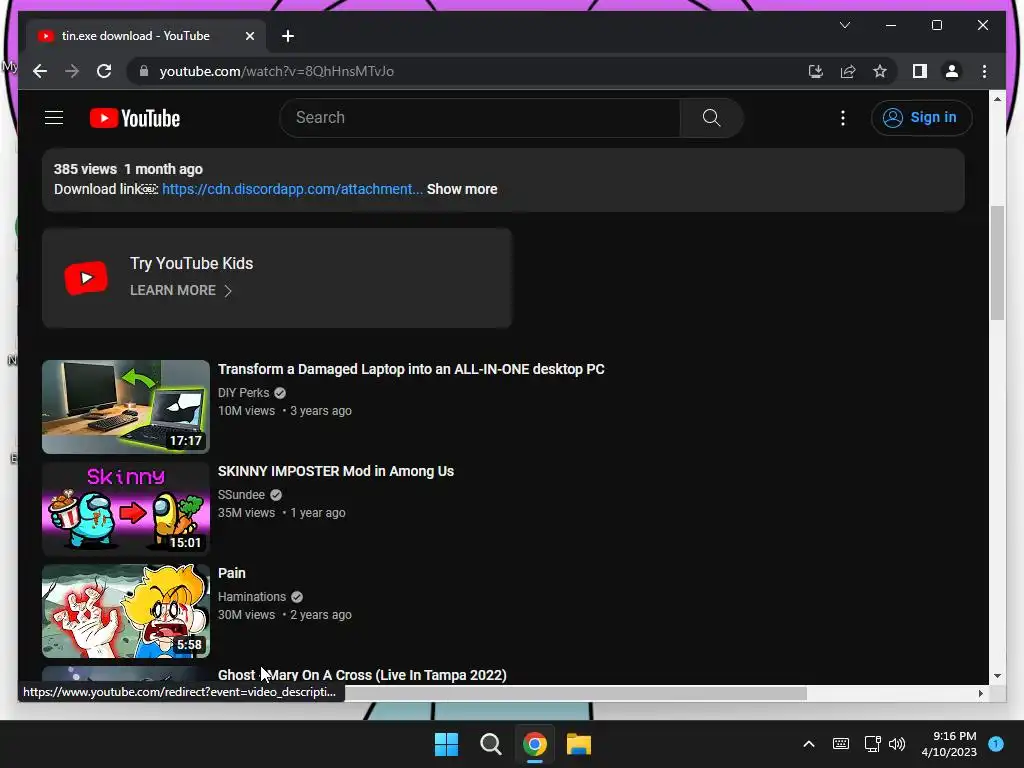Visit DIY Perks channel
The image size is (1024, 768).
pos(243,392)
